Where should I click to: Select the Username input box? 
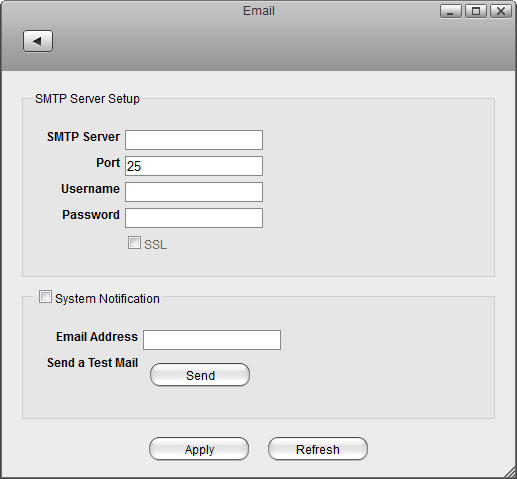[x=194, y=192]
